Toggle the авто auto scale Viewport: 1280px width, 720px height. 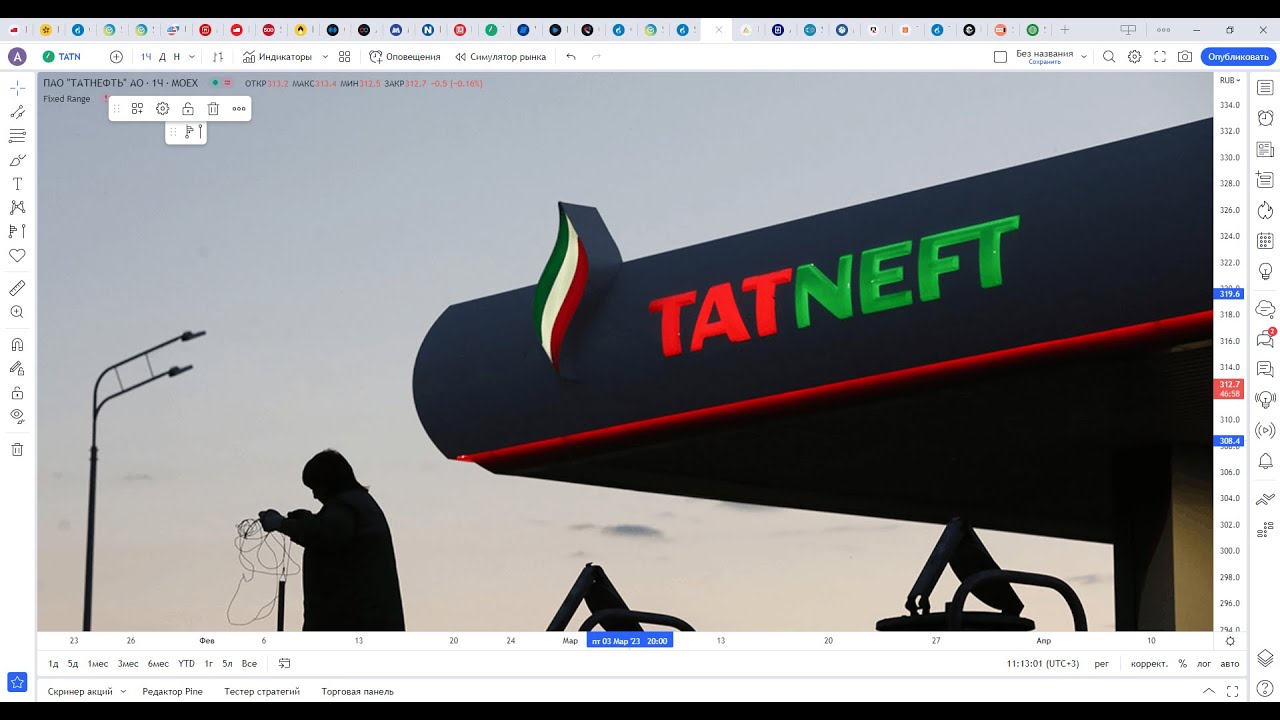click(x=1230, y=664)
